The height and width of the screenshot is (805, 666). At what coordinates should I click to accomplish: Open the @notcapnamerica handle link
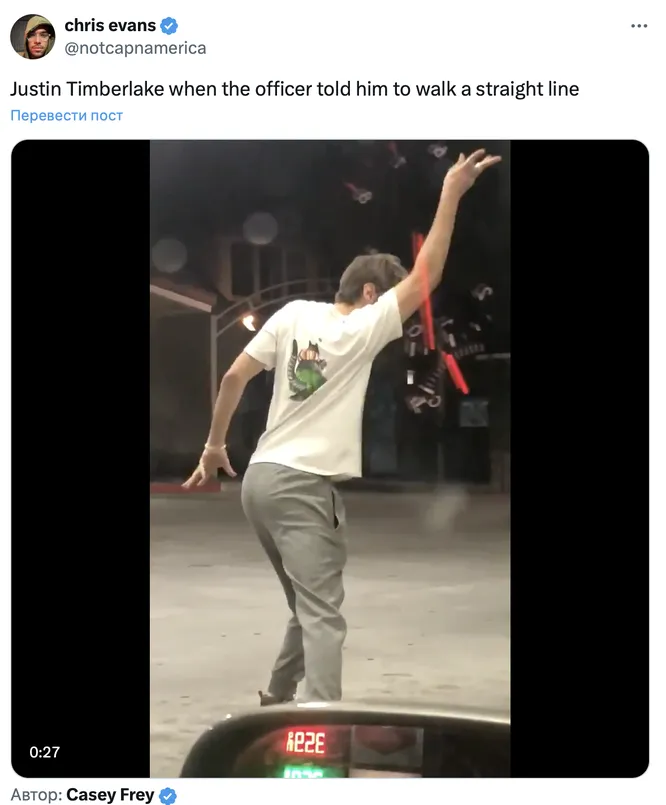point(135,48)
